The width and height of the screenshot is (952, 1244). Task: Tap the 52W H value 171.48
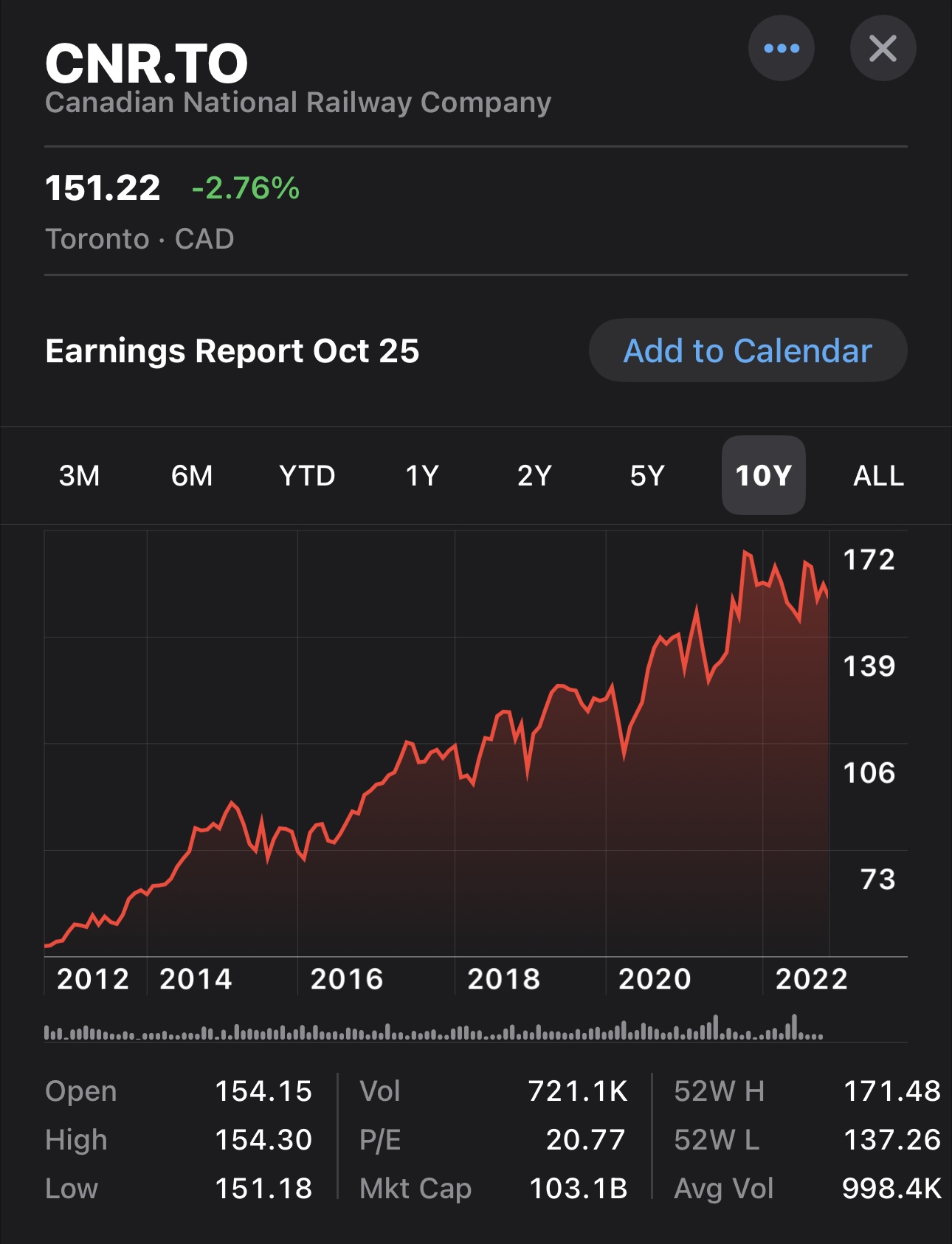(x=892, y=1091)
